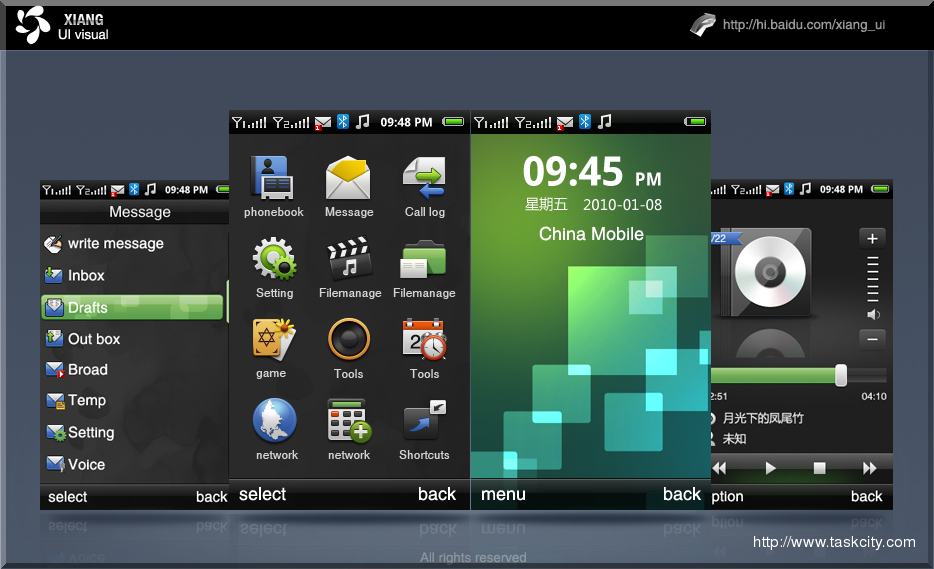
Task: Open the Message envelope icon in grid
Action: [348, 178]
